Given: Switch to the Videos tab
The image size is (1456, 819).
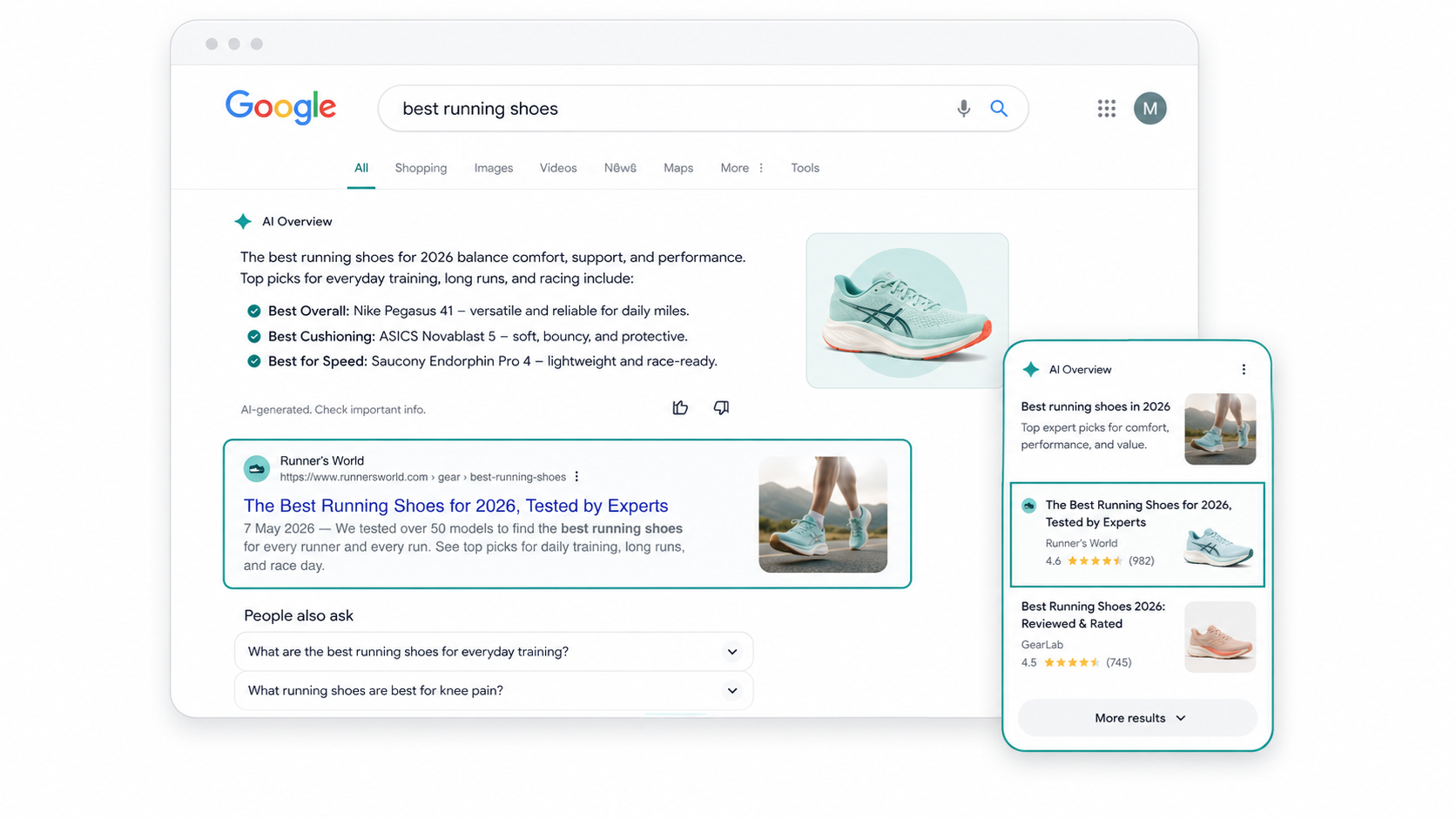Looking at the screenshot, I should 558,168.
